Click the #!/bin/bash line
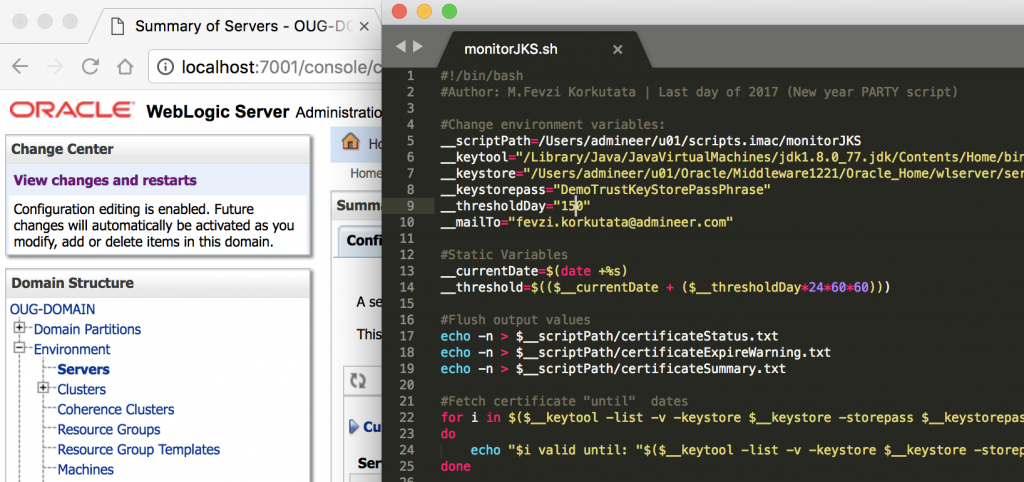 coord(482,76)
